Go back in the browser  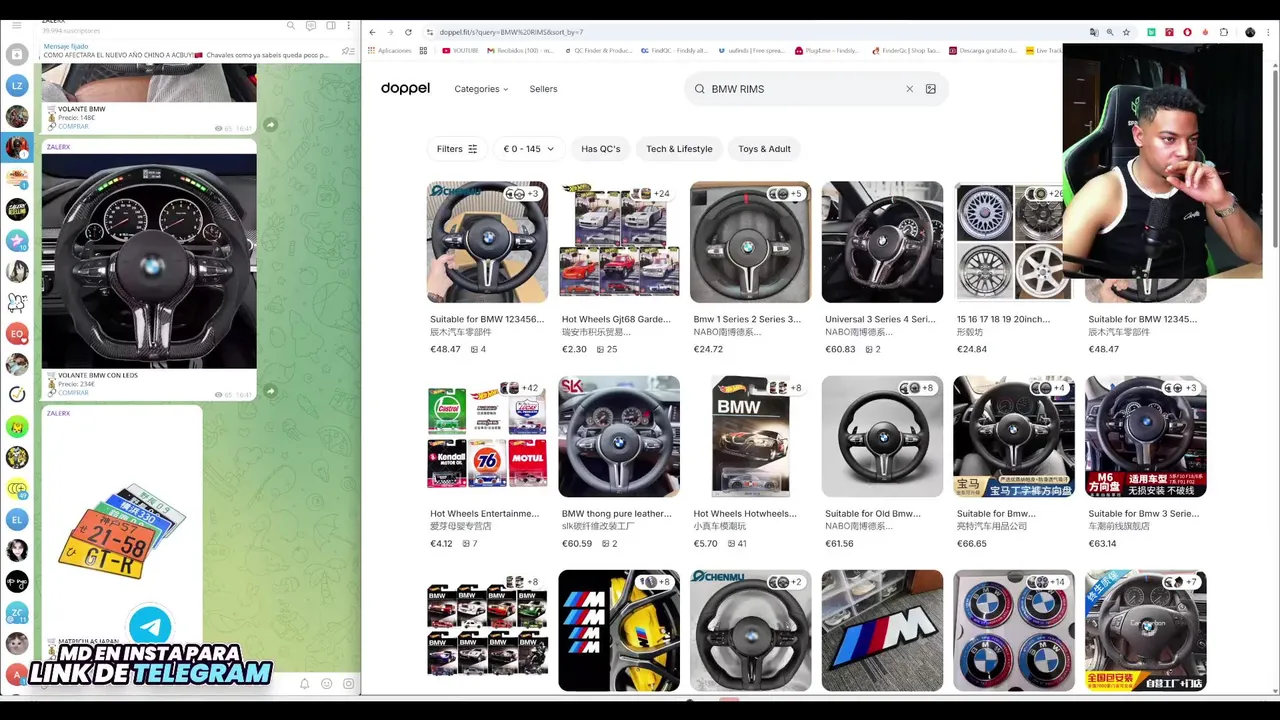372,32
